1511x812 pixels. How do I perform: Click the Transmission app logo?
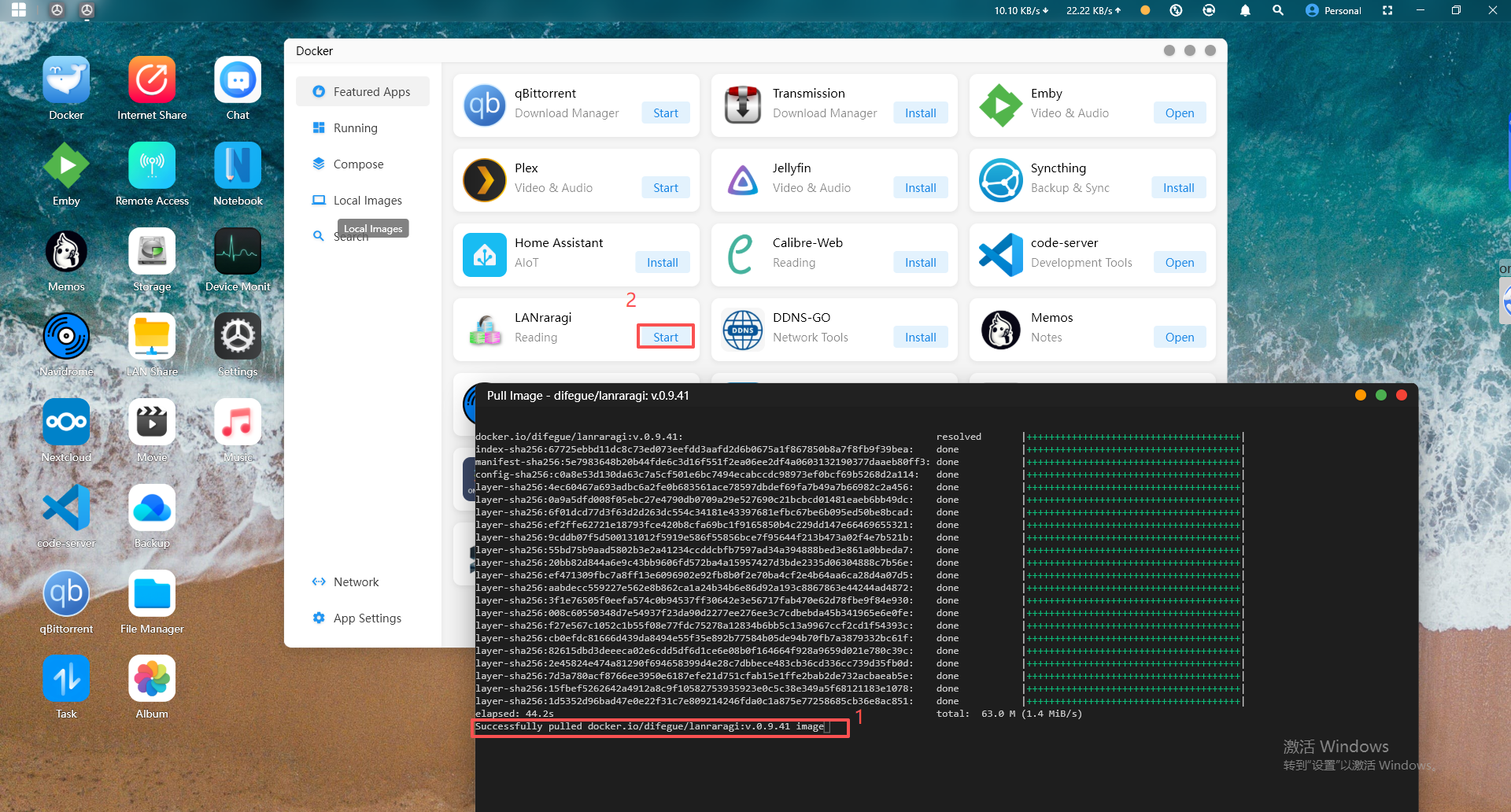pyautogui.click(x=743, y=105)
